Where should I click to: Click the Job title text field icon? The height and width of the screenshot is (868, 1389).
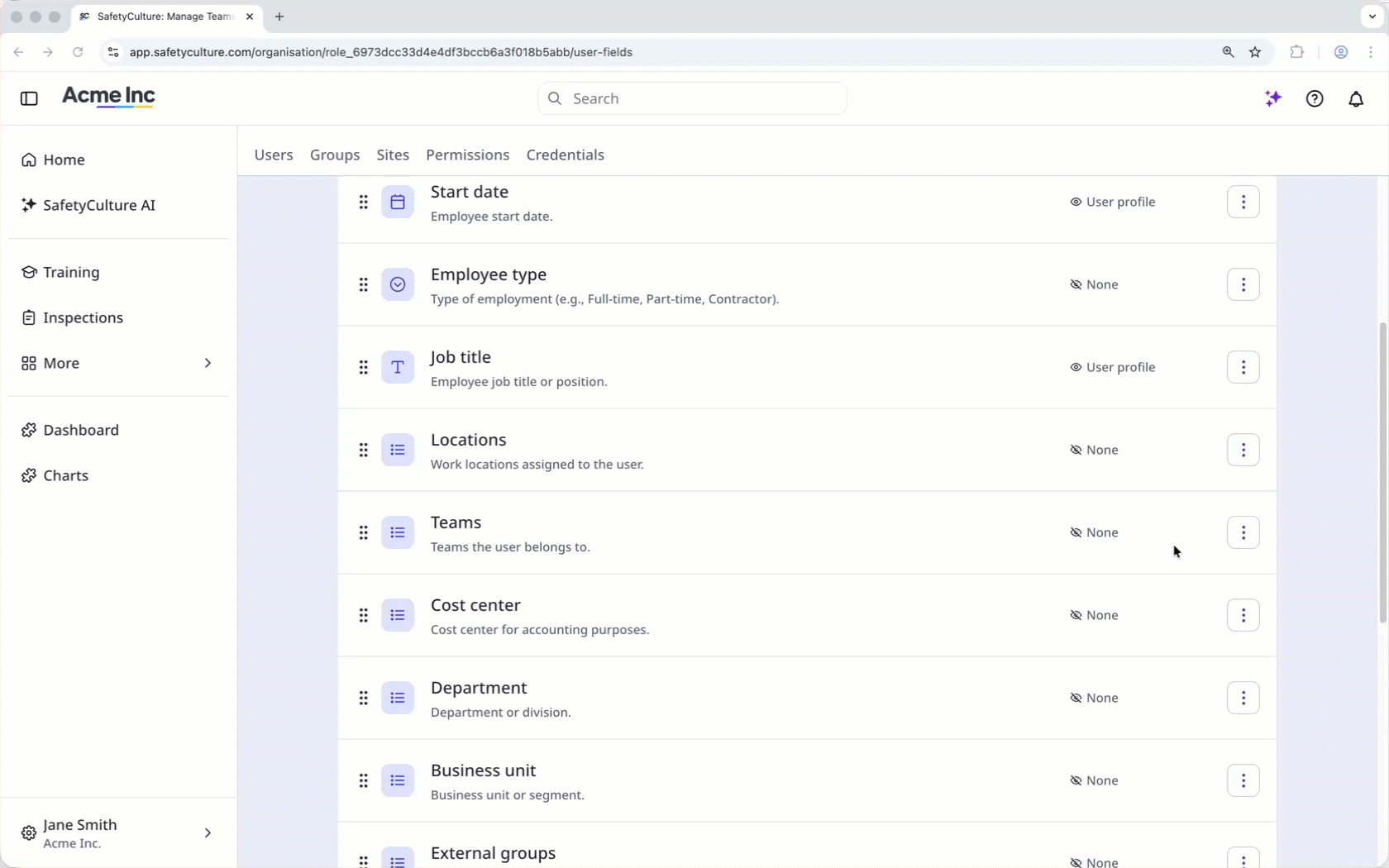click(x=398, y=367)
